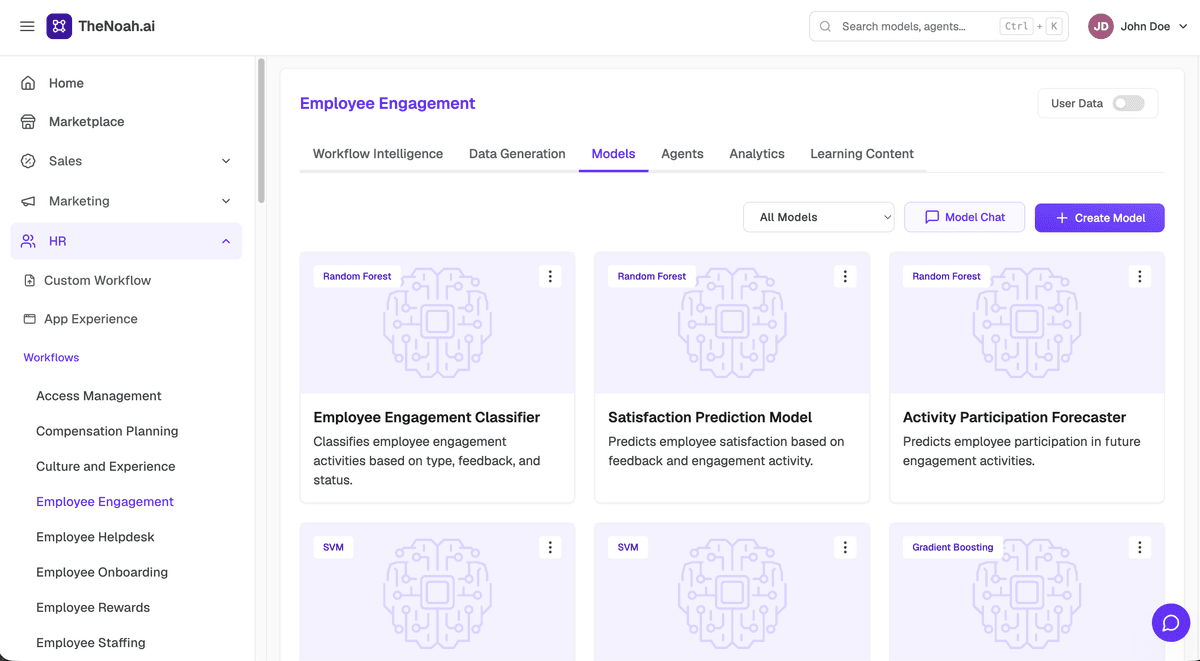The image size is (1200, 661).
Task: Click the Sales sidebar icon
Action: pos(29,161)
